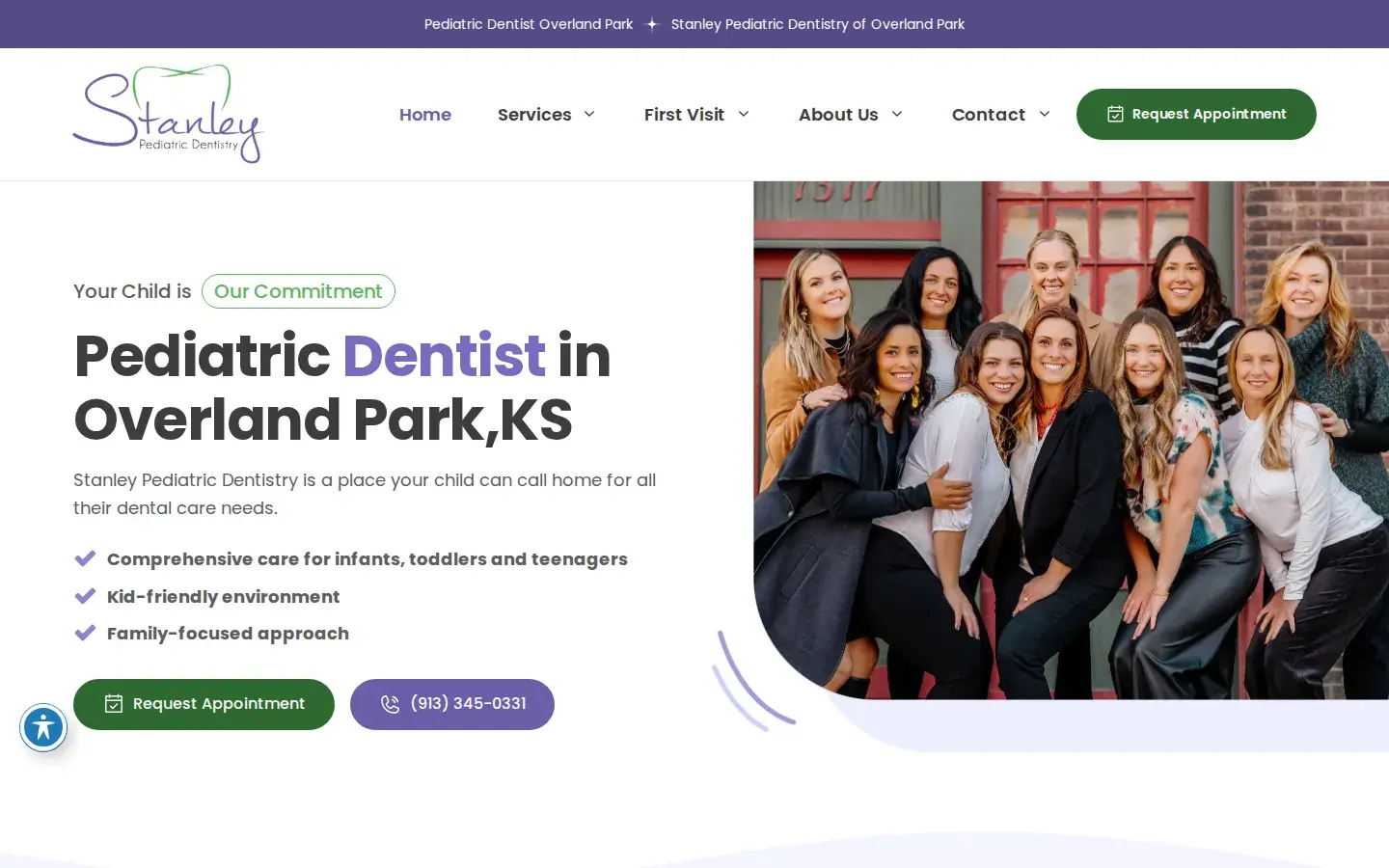Click the phone icon beside (913) 345-0331
The width and height of the screenshot is (1389, 868).
(390, 704)
